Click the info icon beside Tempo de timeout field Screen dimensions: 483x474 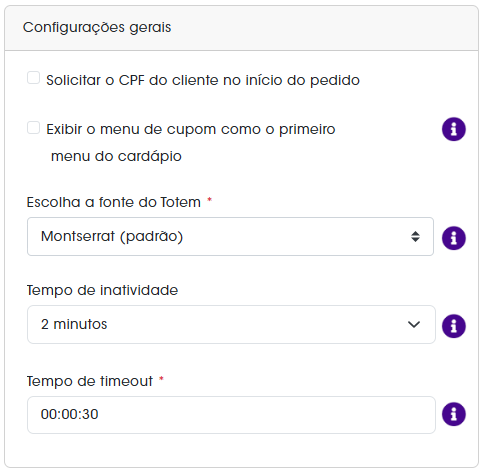click(454, 414)
